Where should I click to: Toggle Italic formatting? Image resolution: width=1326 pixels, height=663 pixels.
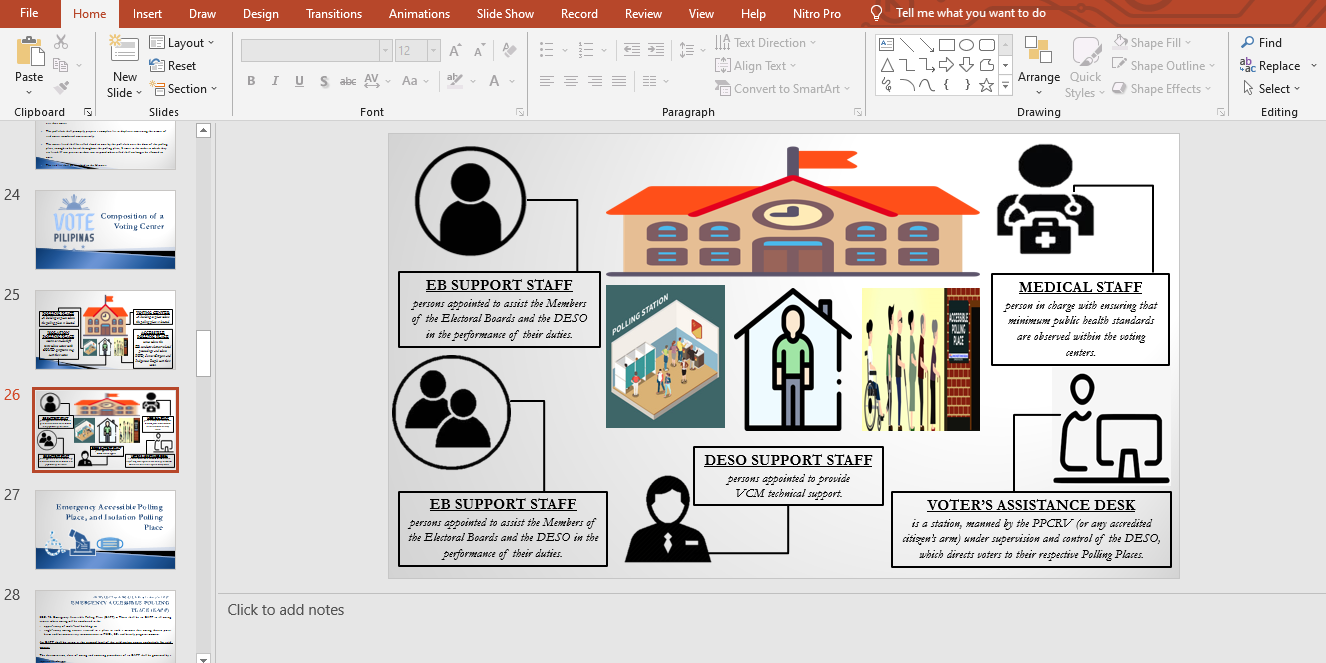pyautogui.click(x=275, y=81)
